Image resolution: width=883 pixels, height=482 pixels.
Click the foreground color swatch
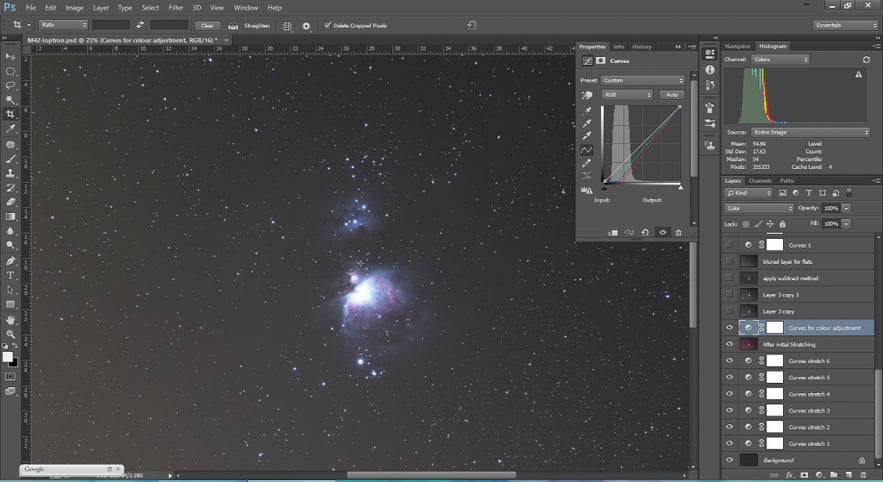7,357
